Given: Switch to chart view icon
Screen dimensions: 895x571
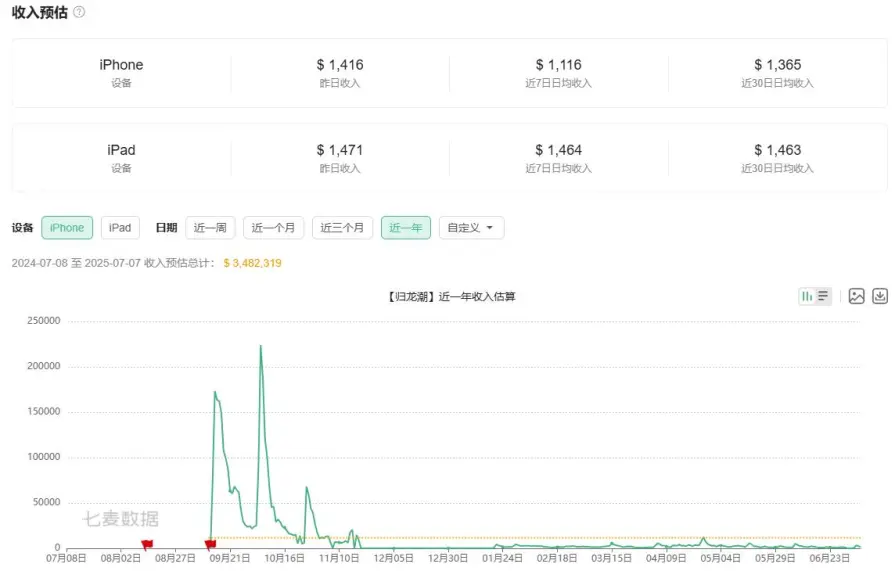Looking at the screenshot, I should pos(807,296).
